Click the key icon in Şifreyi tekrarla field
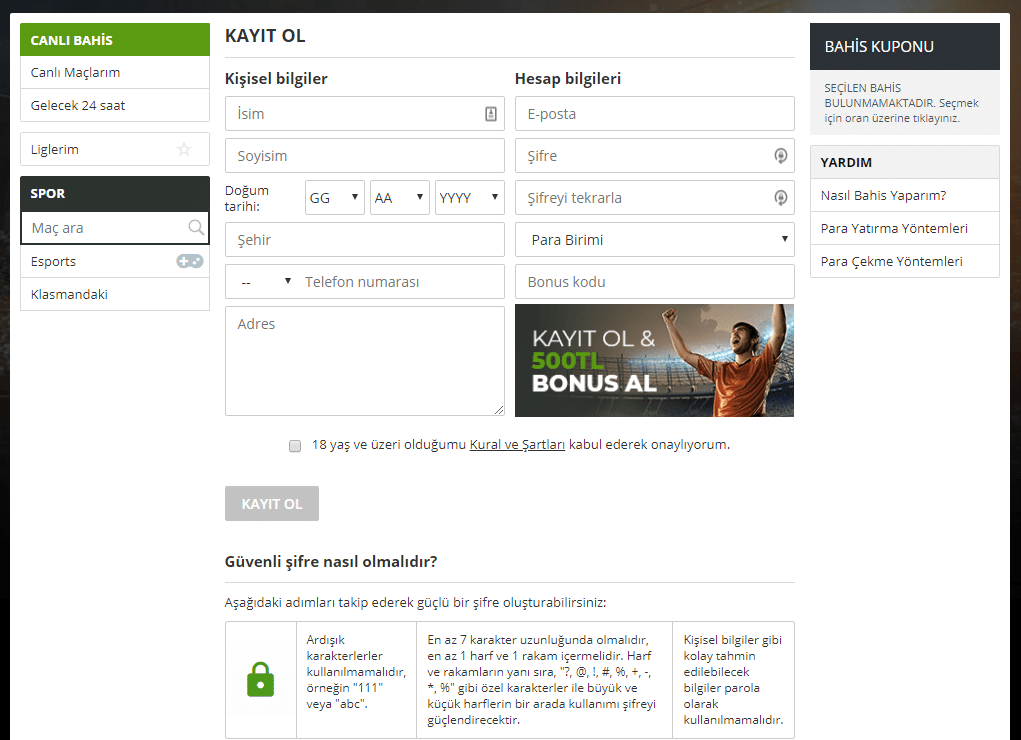Viewport: 1021px width, 740px height. click(780, 198)
